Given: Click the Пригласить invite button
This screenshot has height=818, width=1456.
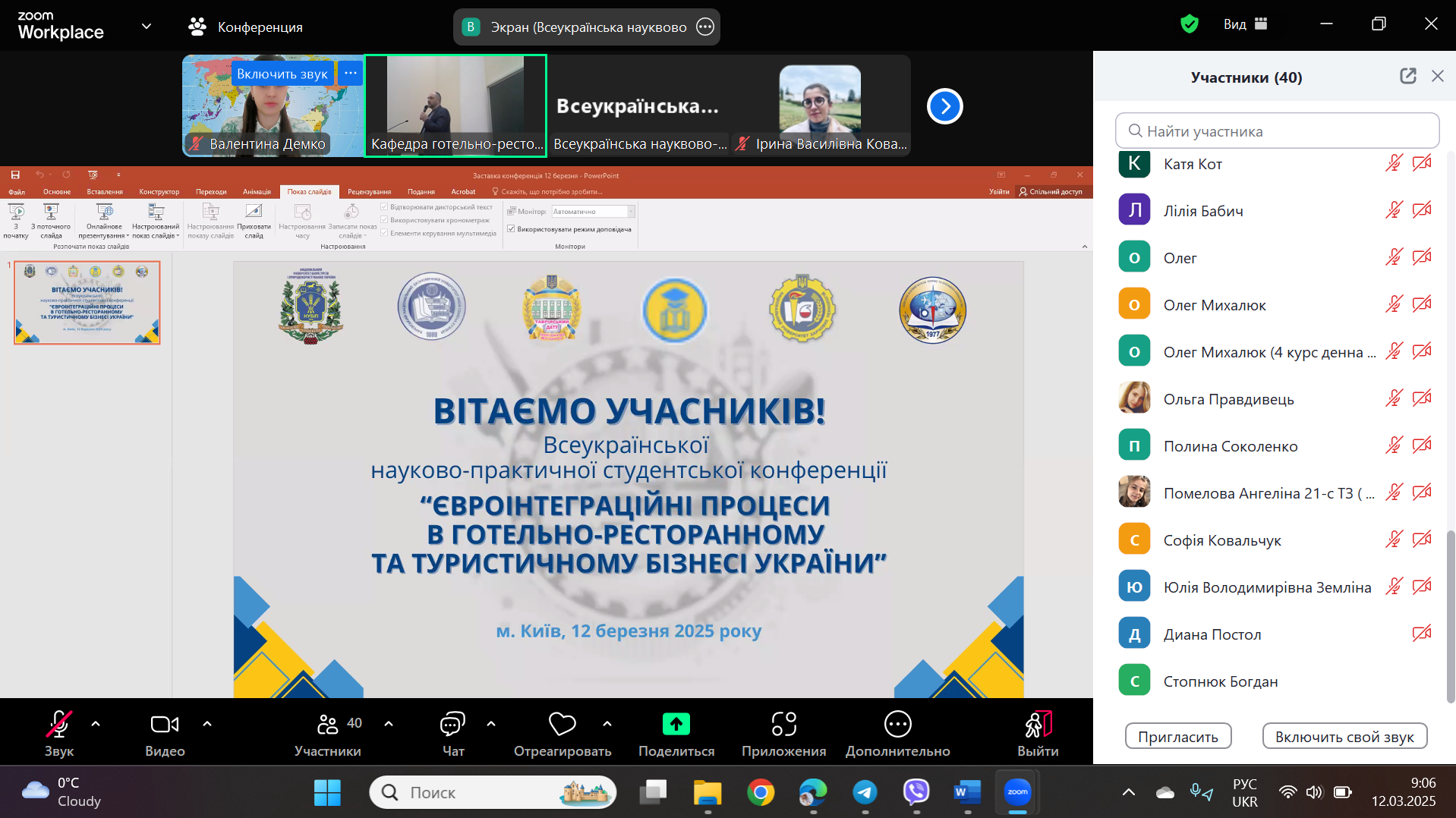Looking at the screenshot, I should [1177, 736].
